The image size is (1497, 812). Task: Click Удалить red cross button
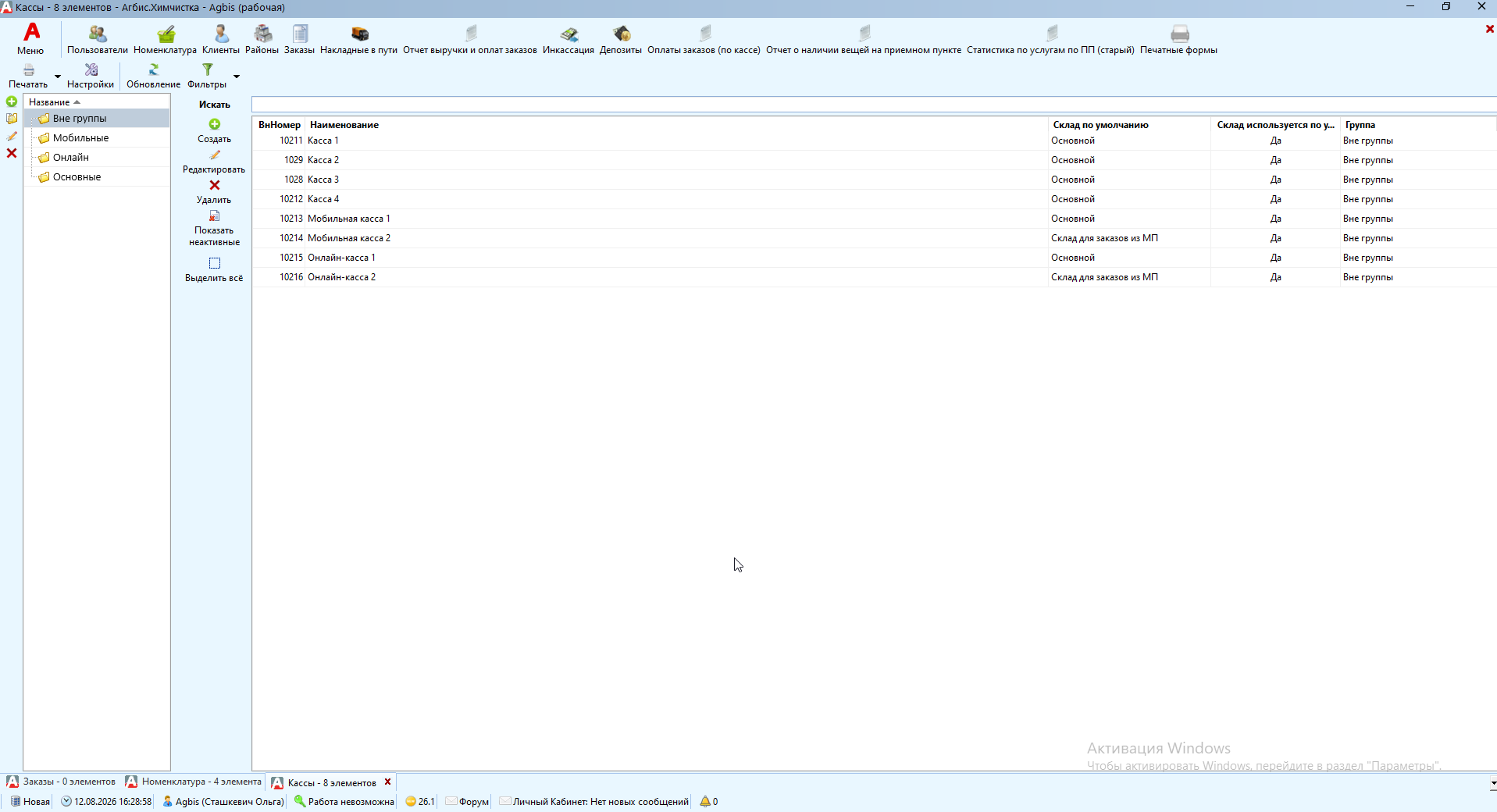[214, 192]
